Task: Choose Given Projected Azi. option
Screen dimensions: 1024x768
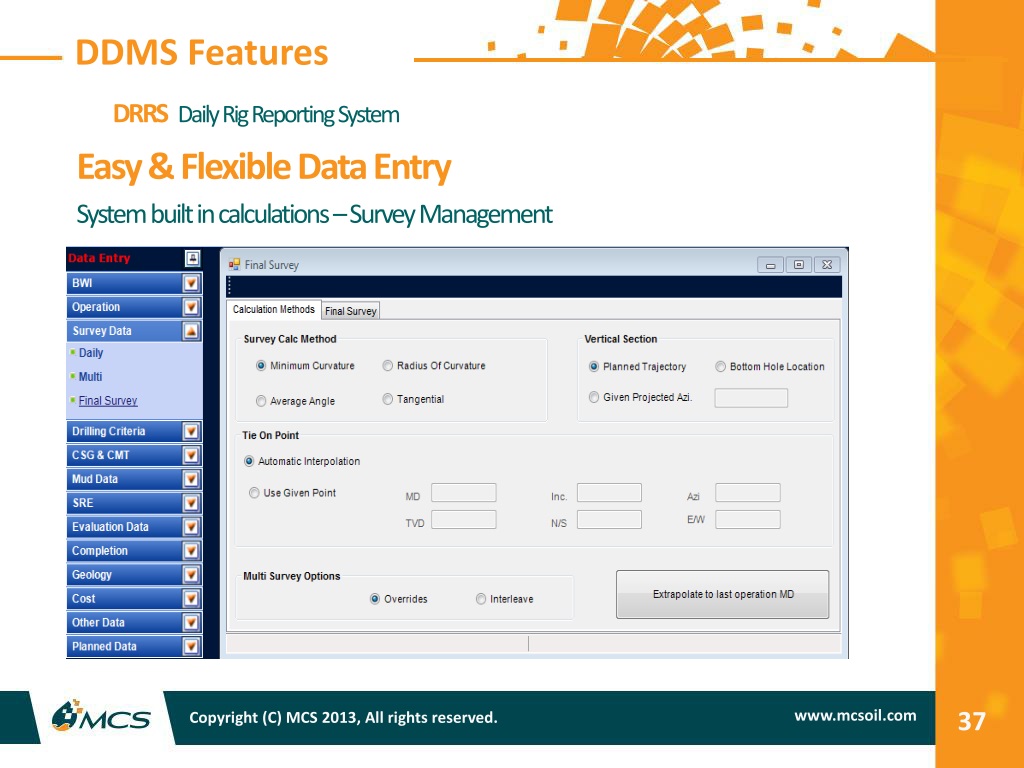Action: [594, 397]
